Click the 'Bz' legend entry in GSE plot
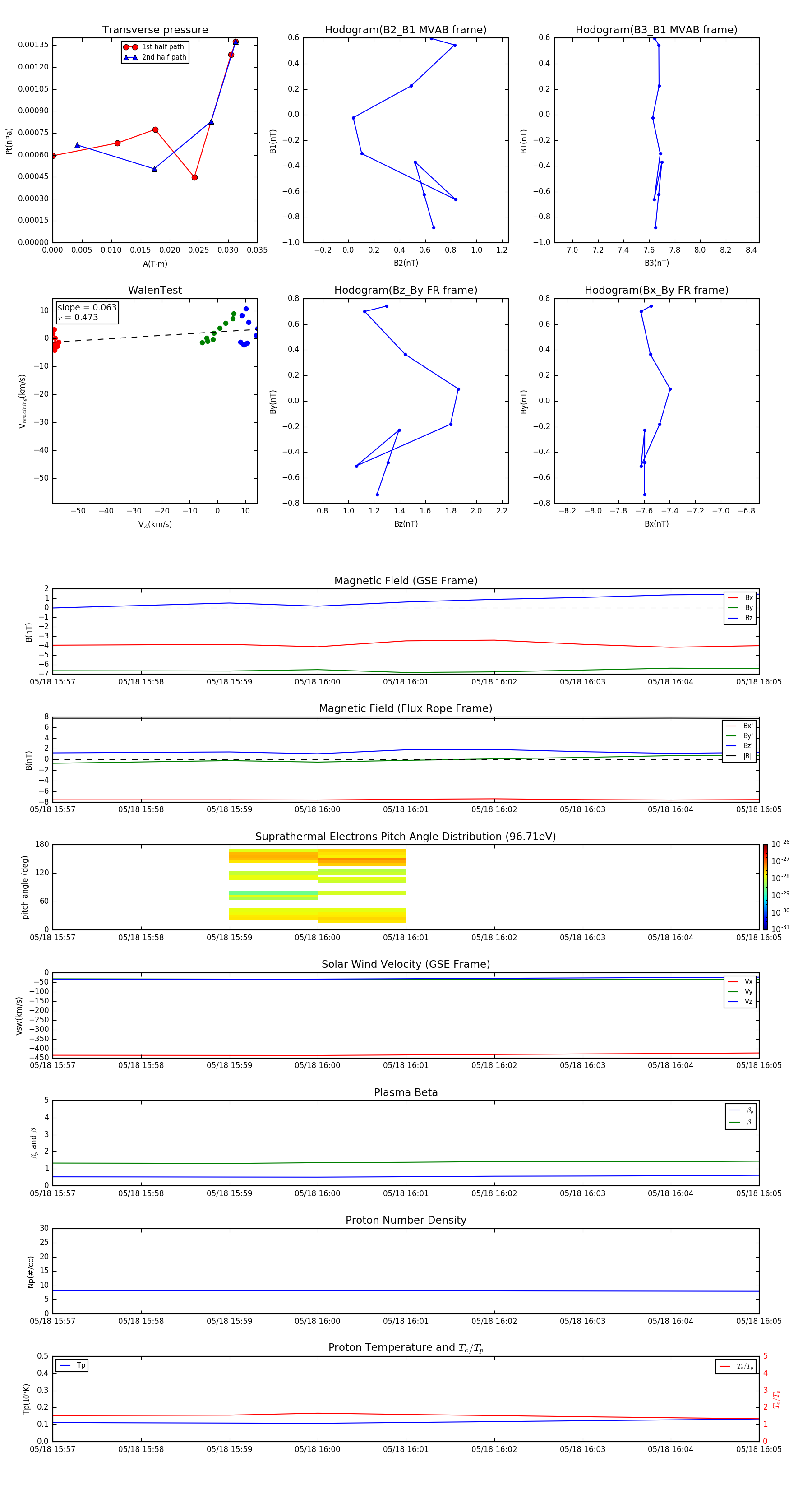812x1489 pixels. point(740,618)
